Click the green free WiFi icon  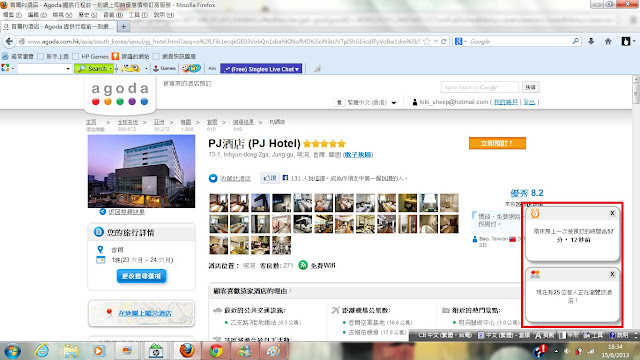tap(303, 265)
